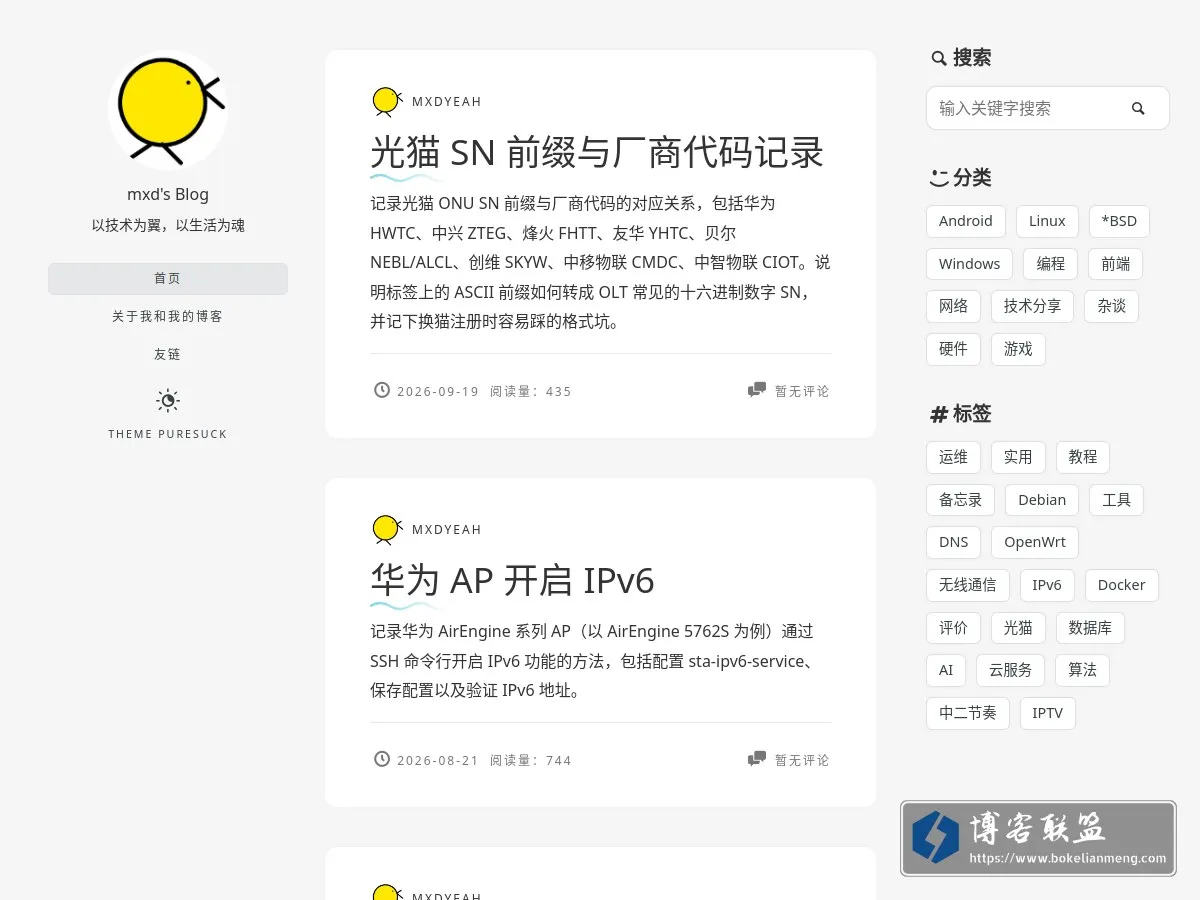Click clock icon beside date 2026-09-19
Screen dimensions: 1200x900
382,390
